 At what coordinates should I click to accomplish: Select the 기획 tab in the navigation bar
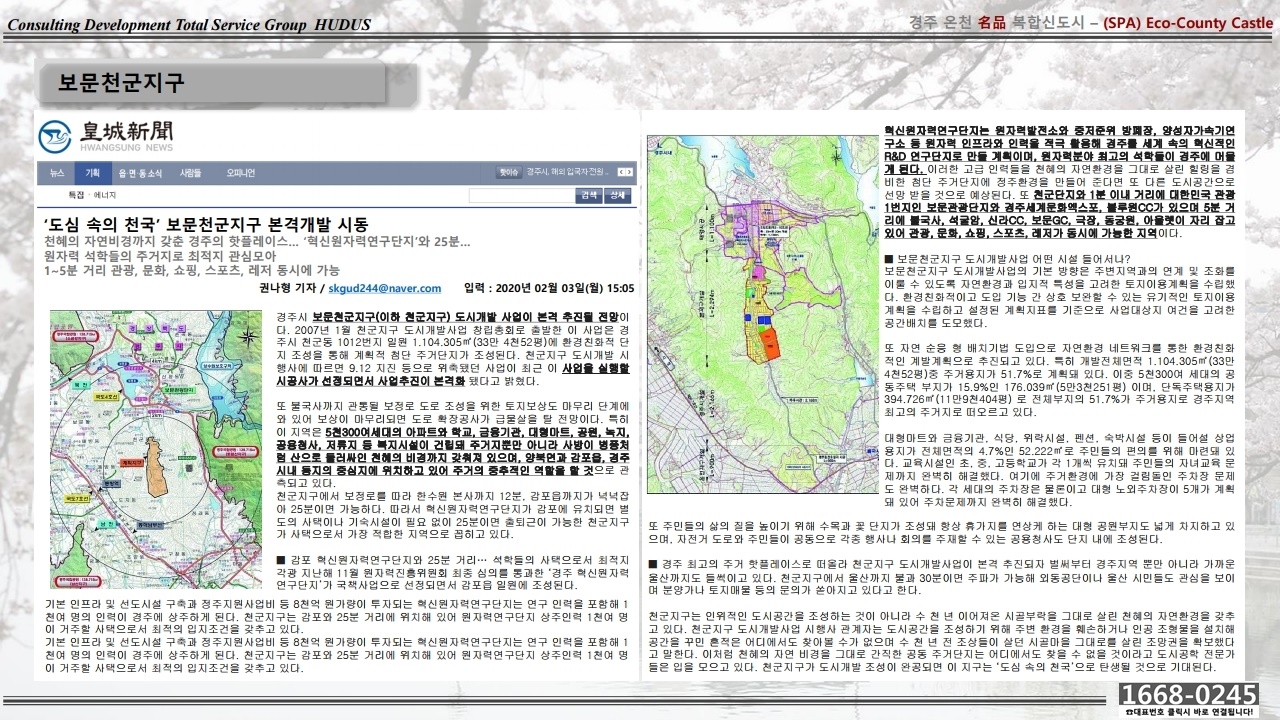coord(92,173)
